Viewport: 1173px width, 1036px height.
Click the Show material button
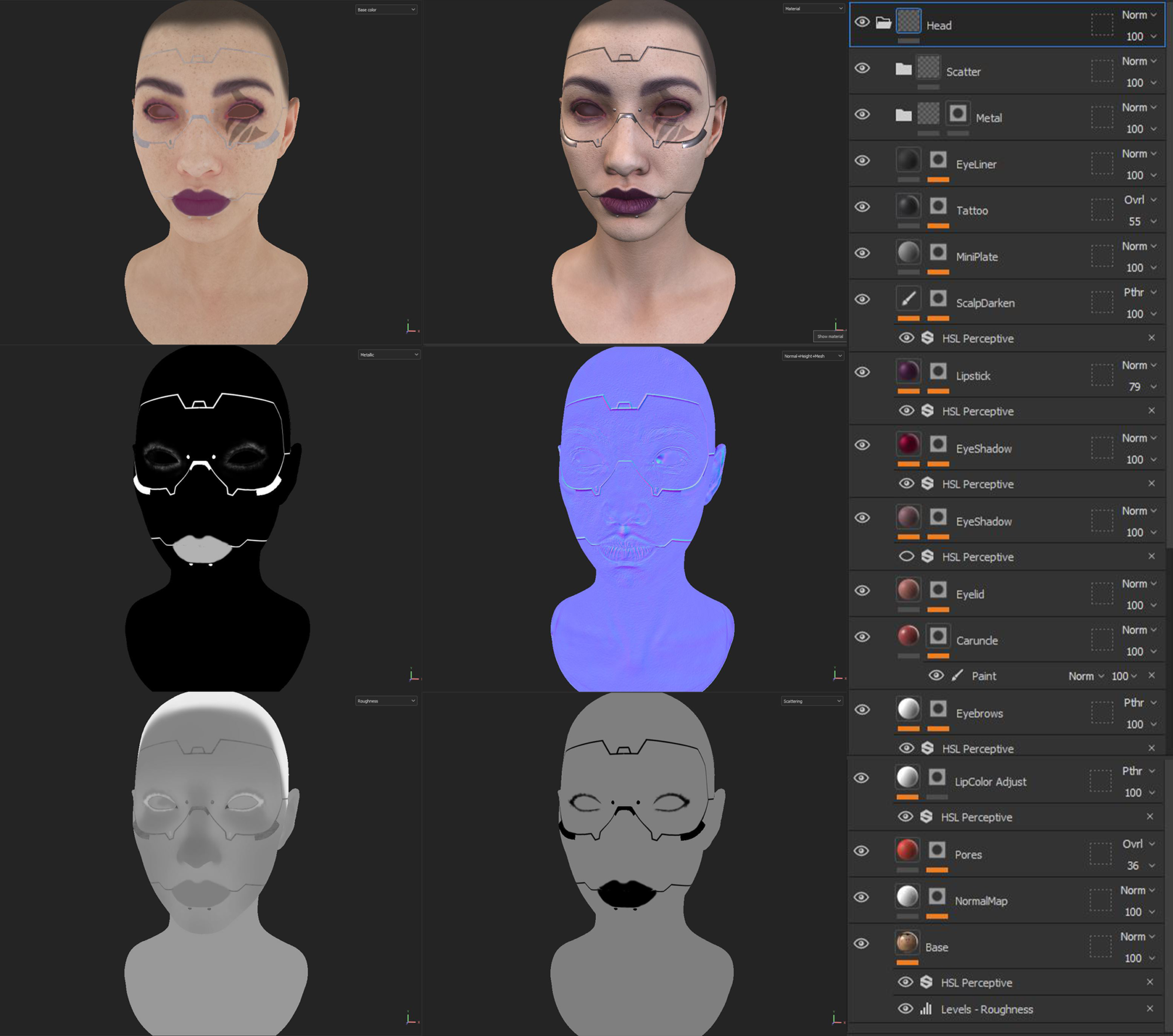pos(829,336)
